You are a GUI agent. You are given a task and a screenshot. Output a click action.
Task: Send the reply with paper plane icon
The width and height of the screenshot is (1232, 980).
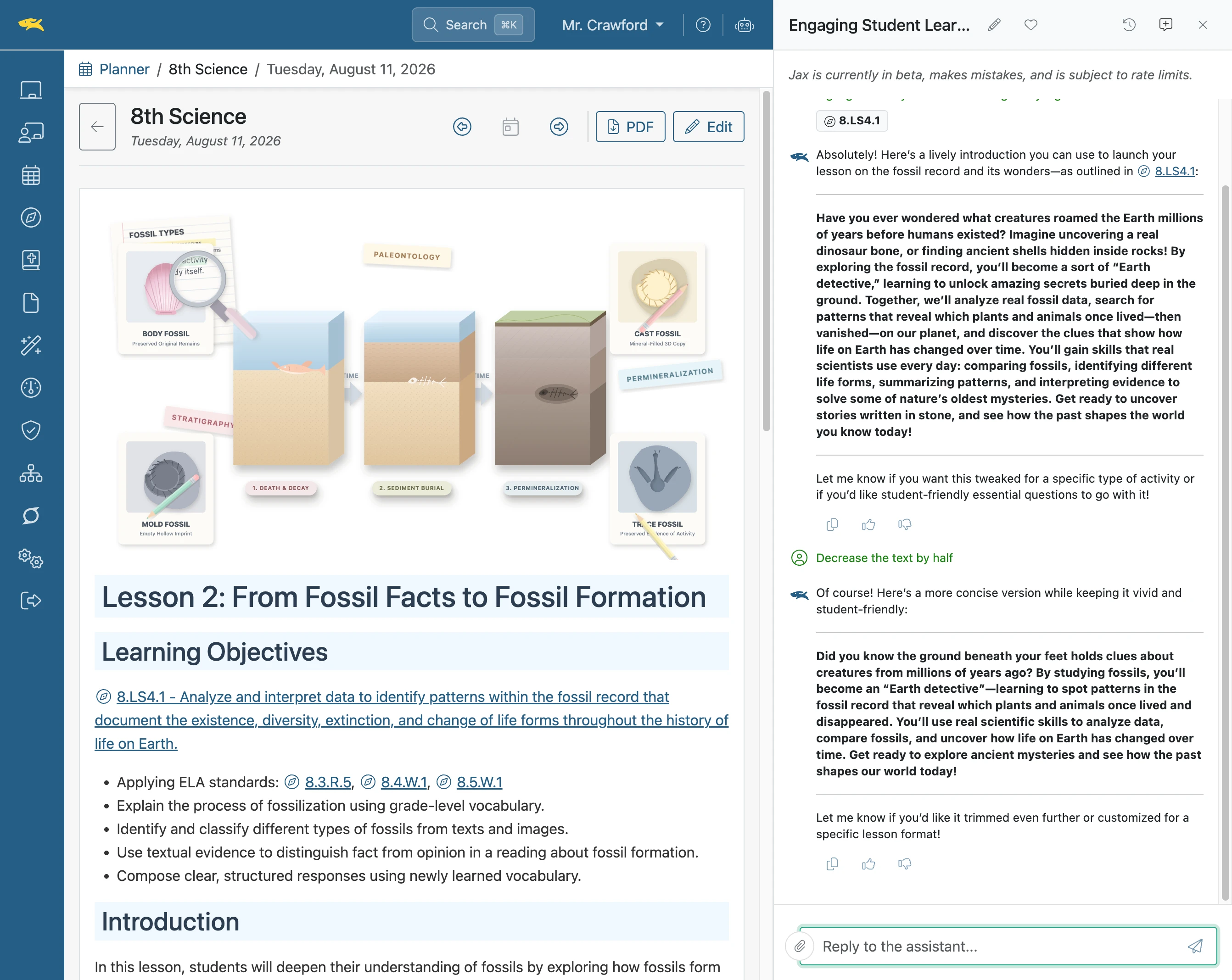tap(1195, 947)
